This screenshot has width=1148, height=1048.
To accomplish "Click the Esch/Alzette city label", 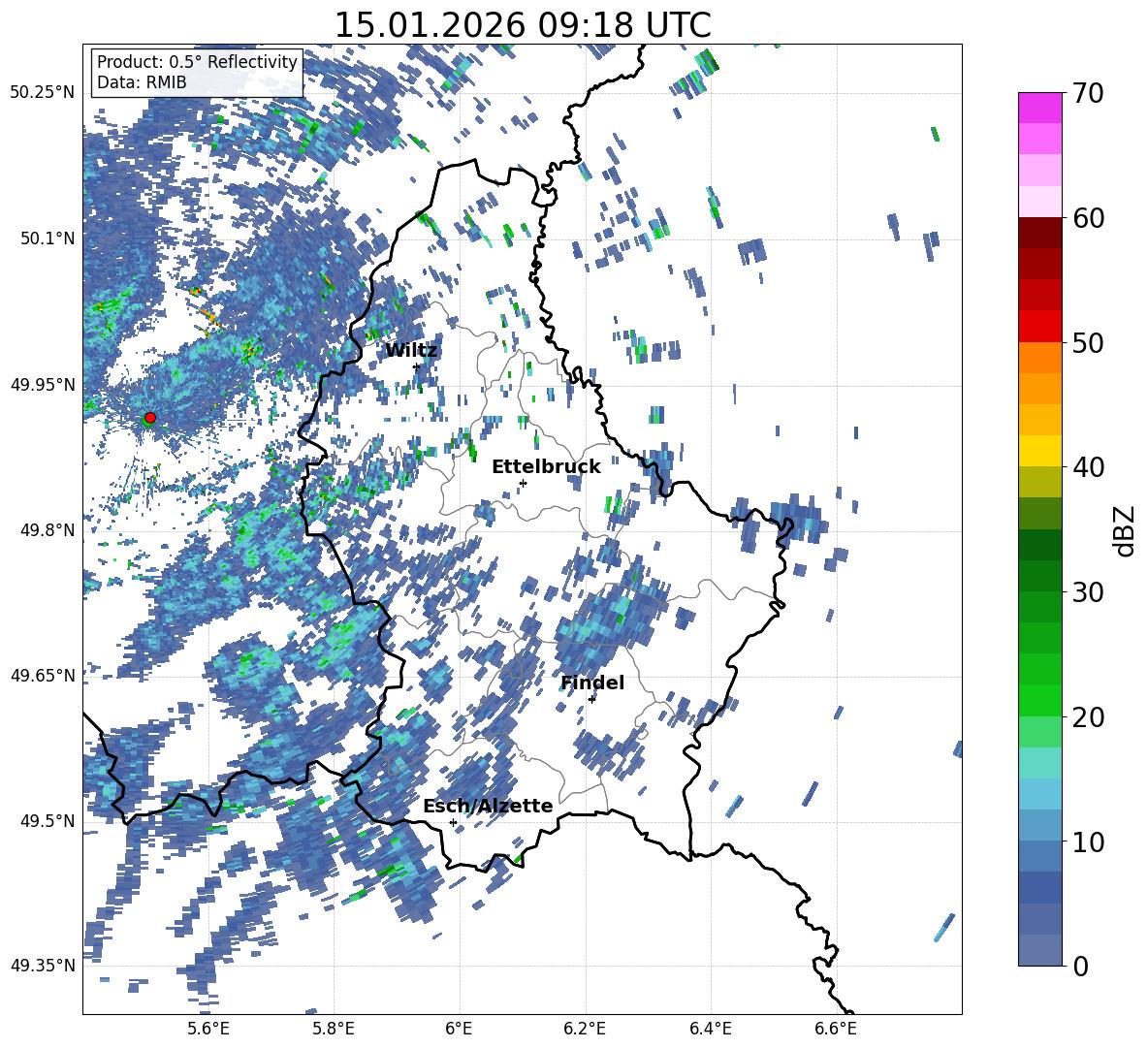I will coord(488,806).
